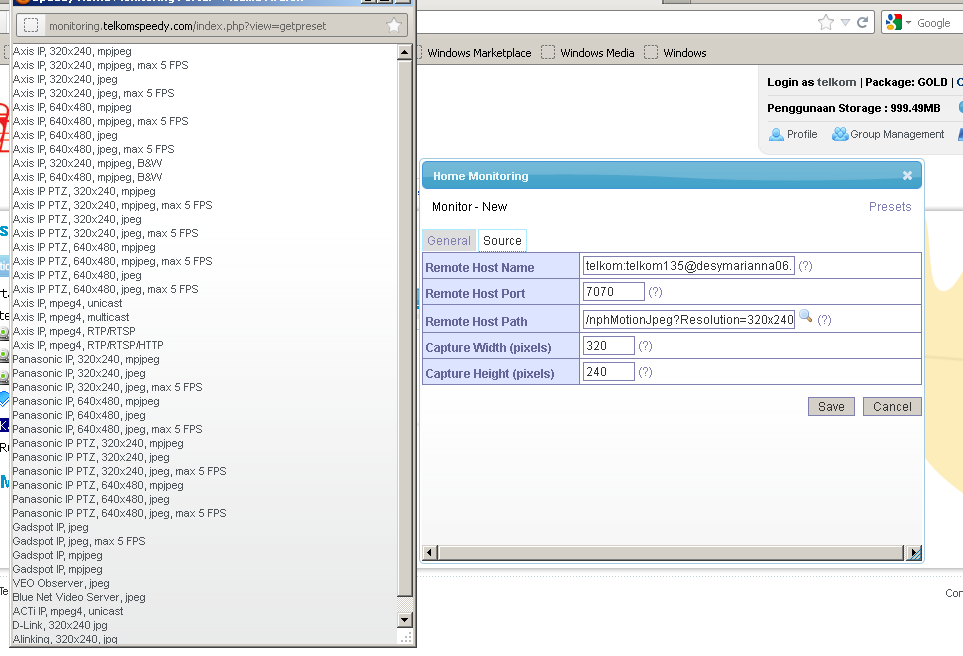
Task: Click the Profile user icon
Action: click(776, 134)
